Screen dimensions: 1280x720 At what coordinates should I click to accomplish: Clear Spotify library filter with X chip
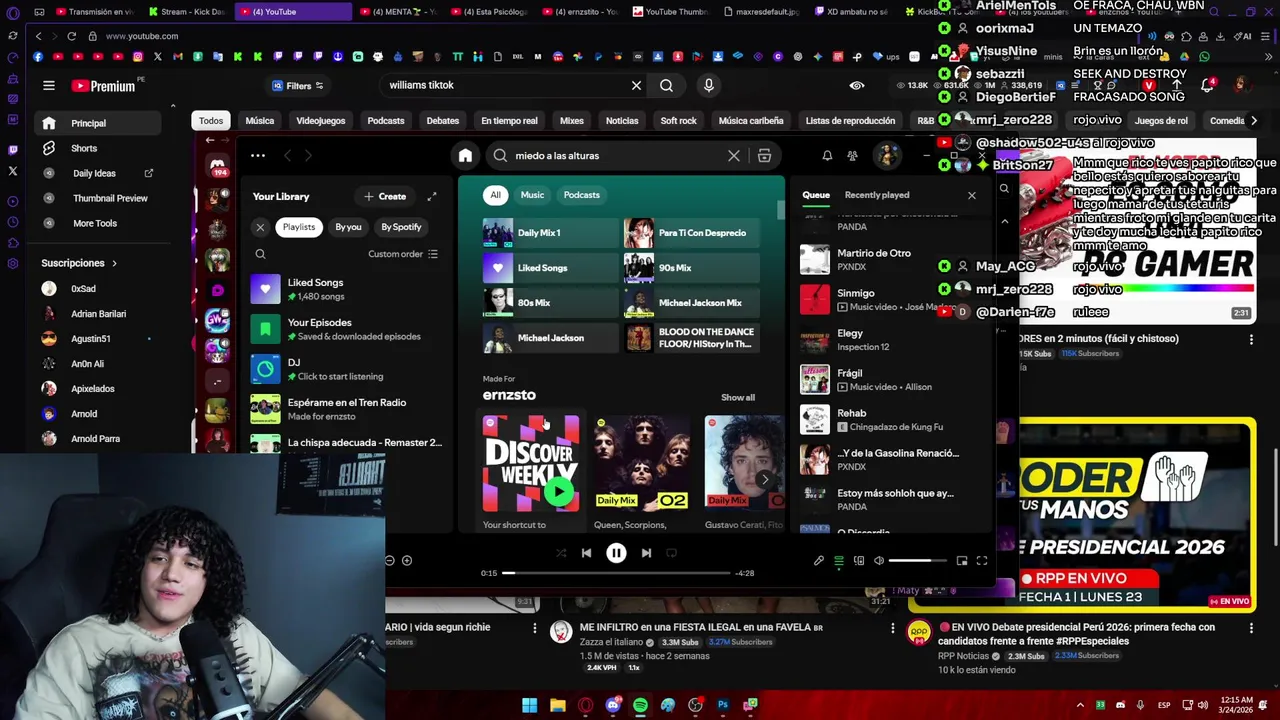(x=260, y=227)
